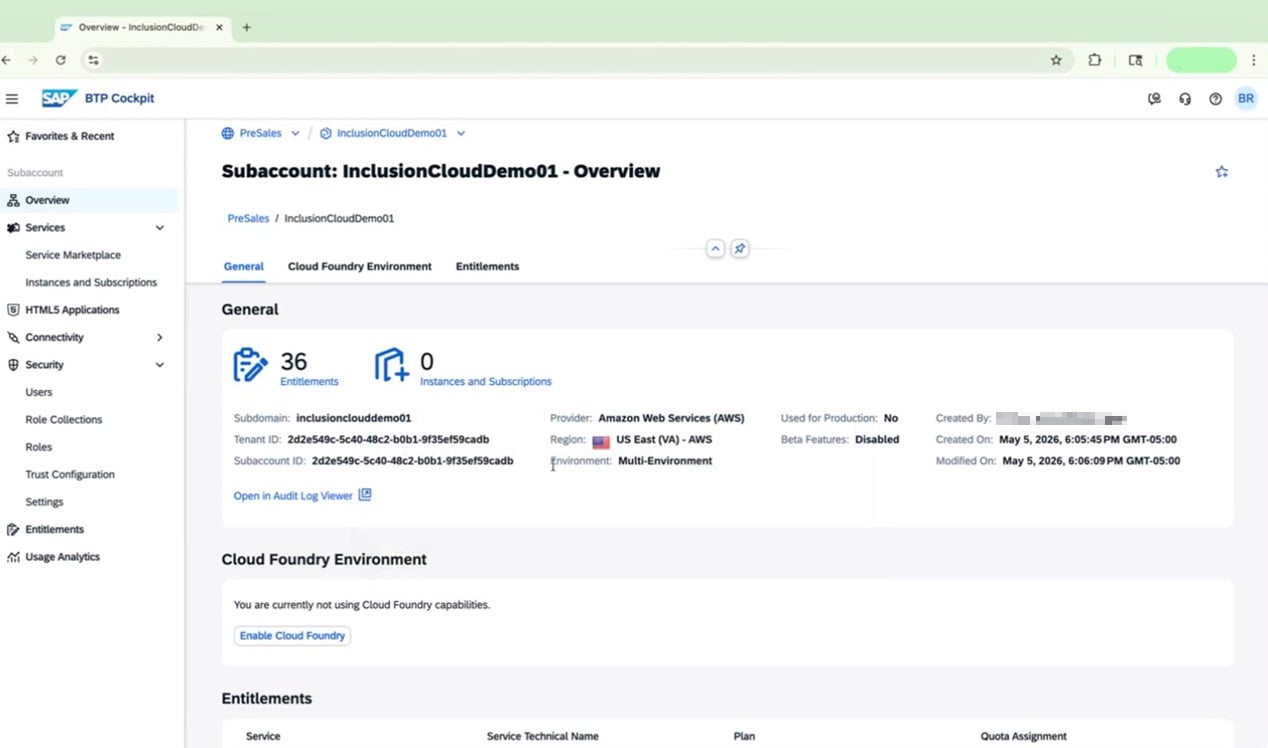Click the Entitlements link under 36
The height and width of the screenshot is (748, 1268).
point(309,382)
